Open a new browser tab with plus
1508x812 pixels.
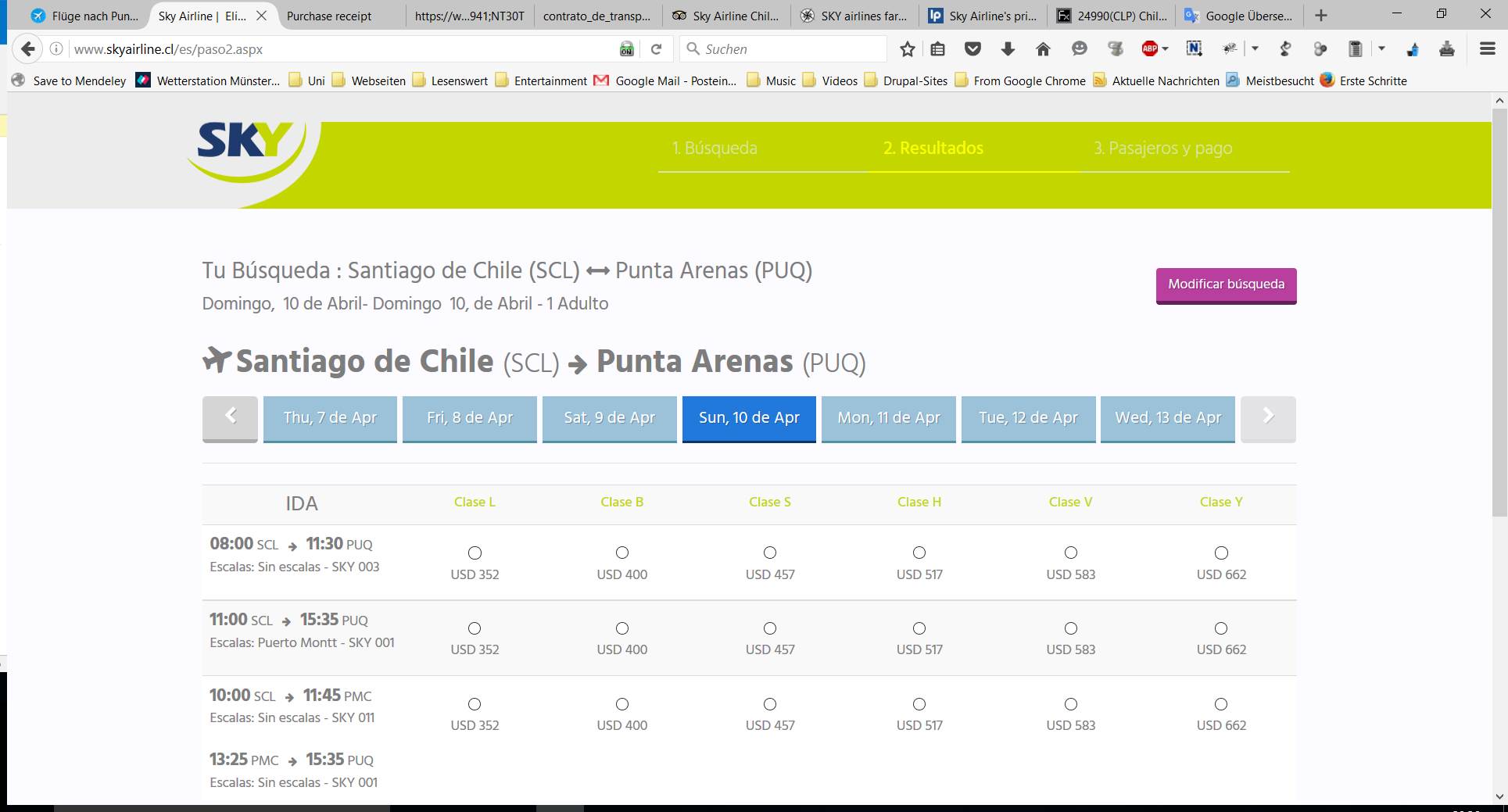(1321, 16)
